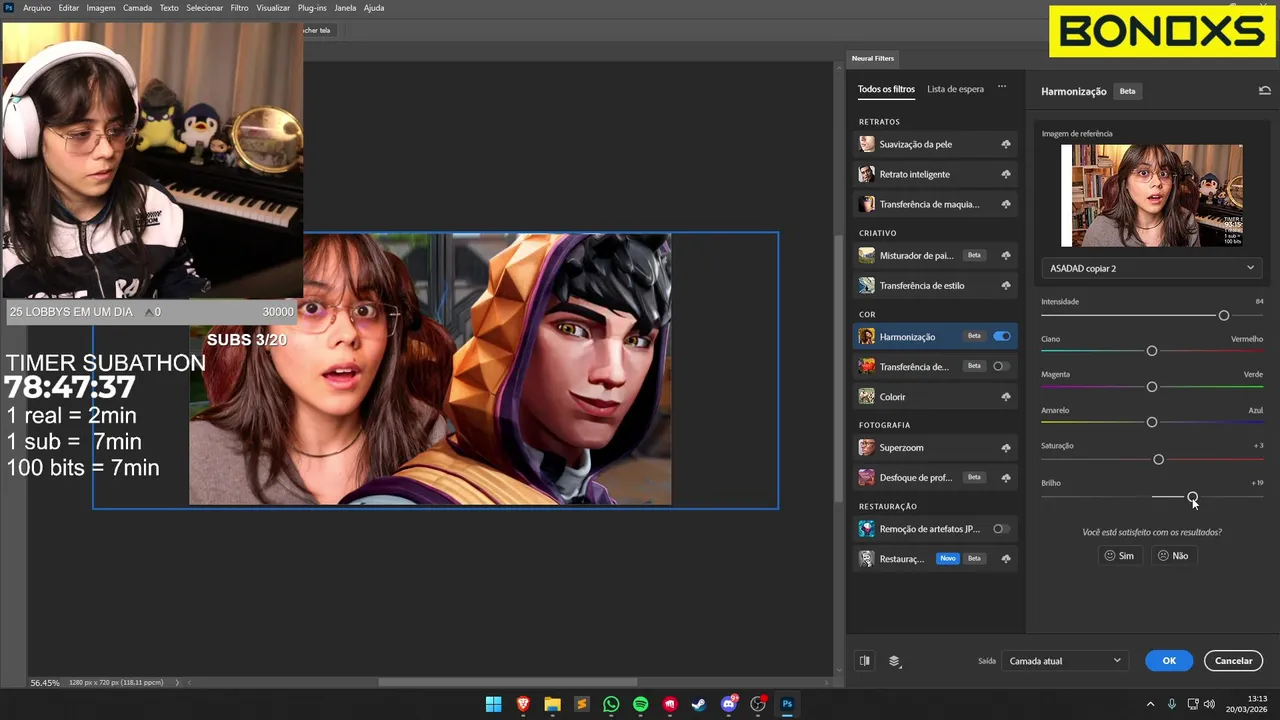Download the Suavização da pele filter
Screen dimensions: 1280x720
click(1005, 144)
